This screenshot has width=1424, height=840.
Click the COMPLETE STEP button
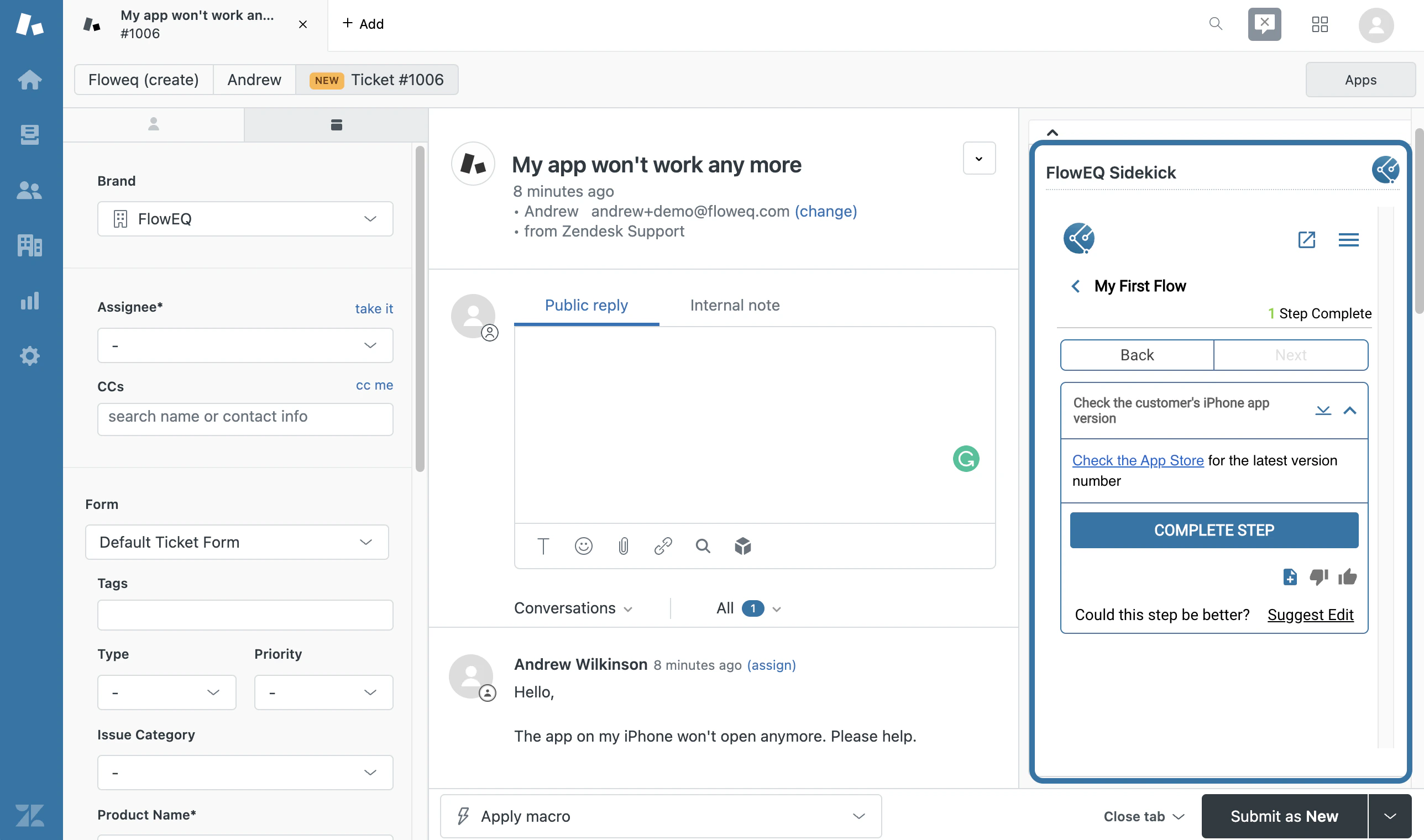[1214, 531]
